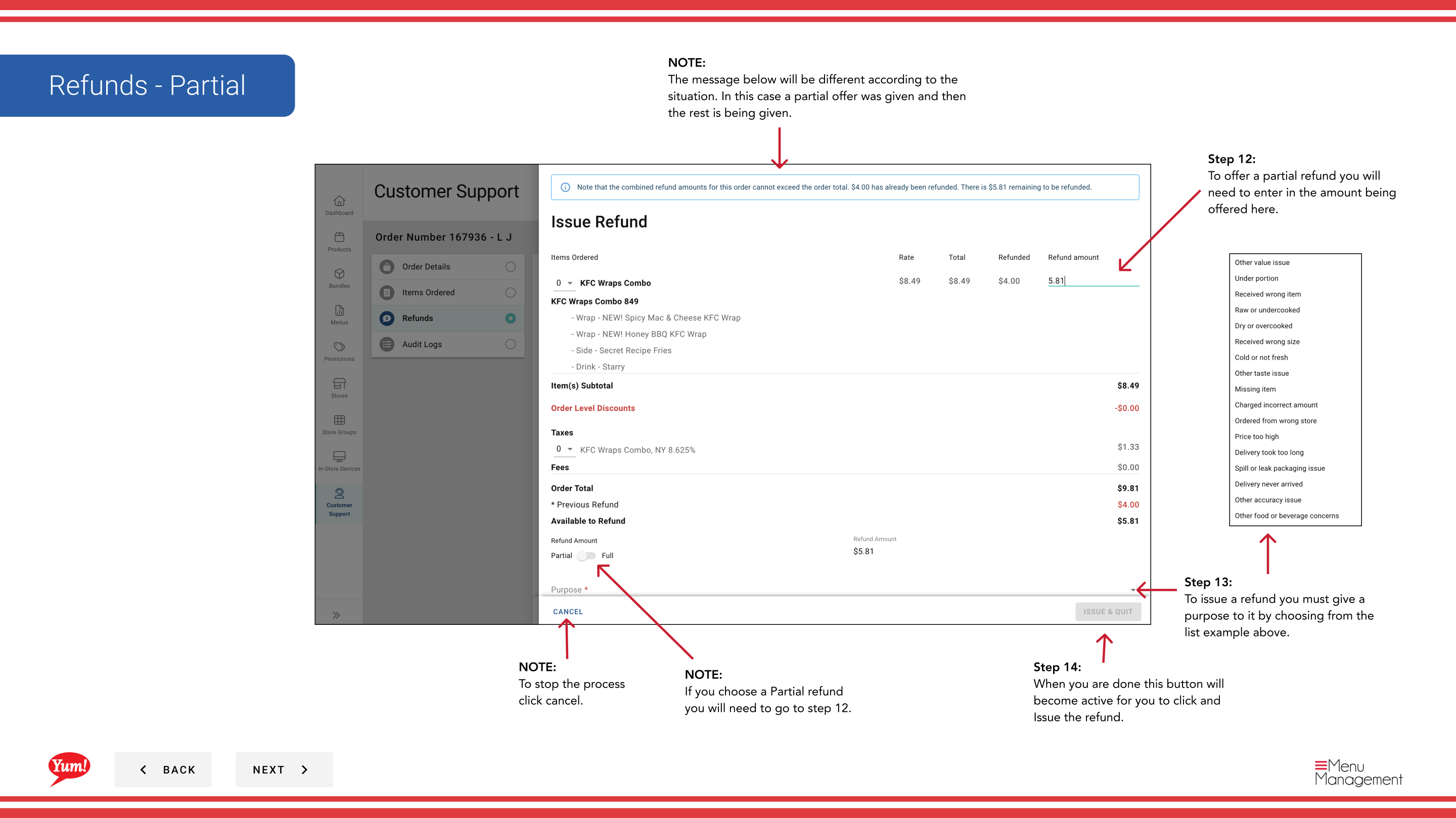Open the Stores storefront icon
The height and width of the screenshot is (819, 1456).
pos(339,383)
